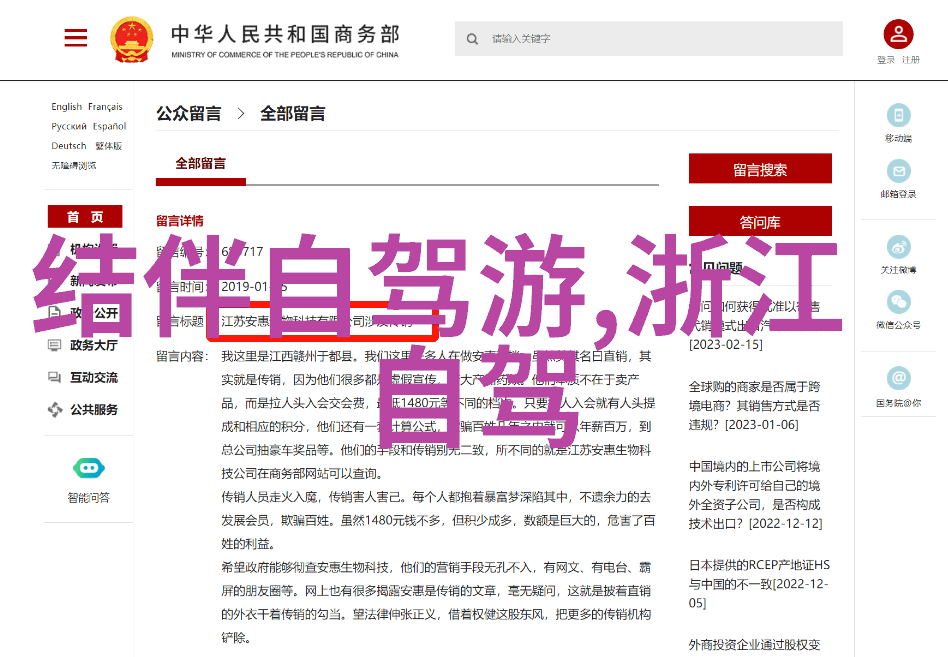Open the 首页 home menu item
The image size is (948, 657).
pos(84,217)
